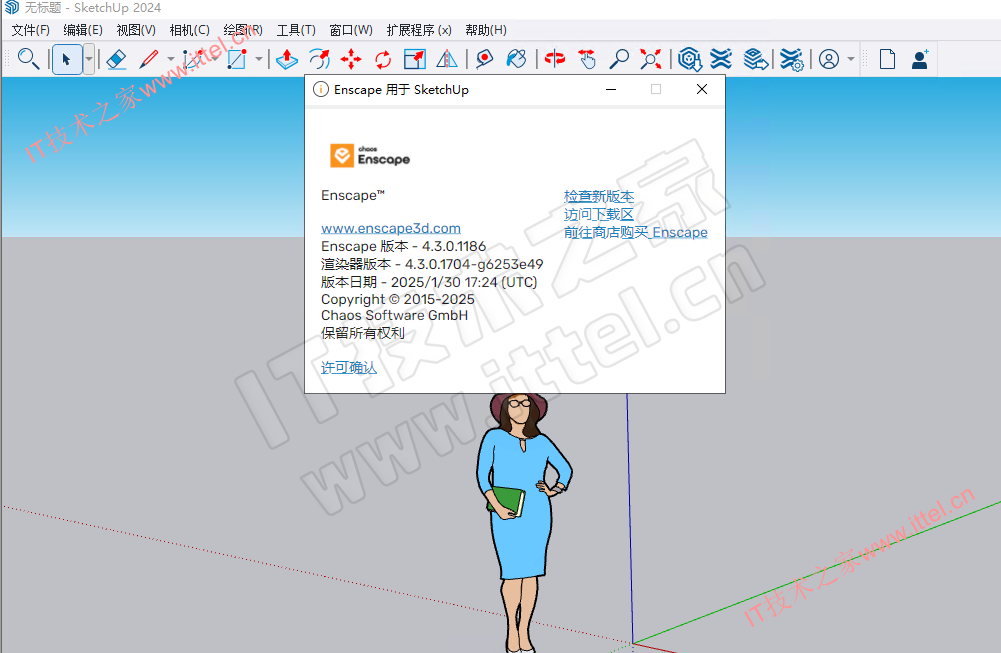Close the Enscape about dialog

(x=702, y=89)
